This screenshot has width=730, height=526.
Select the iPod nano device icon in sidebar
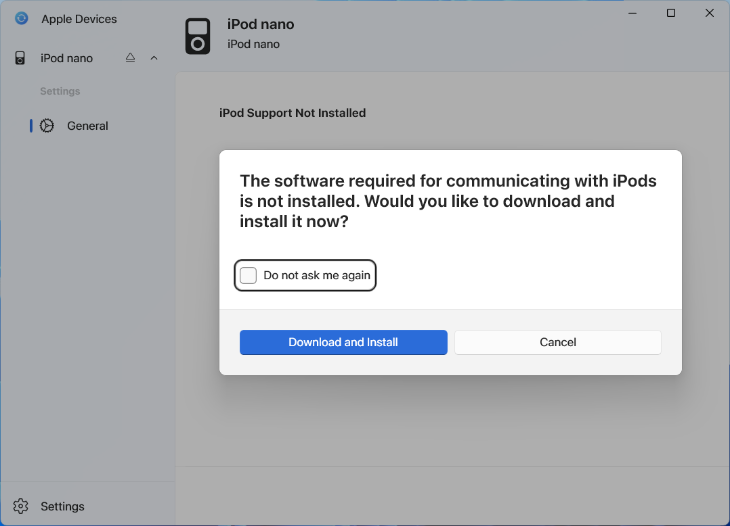click(x=20, y=58)
